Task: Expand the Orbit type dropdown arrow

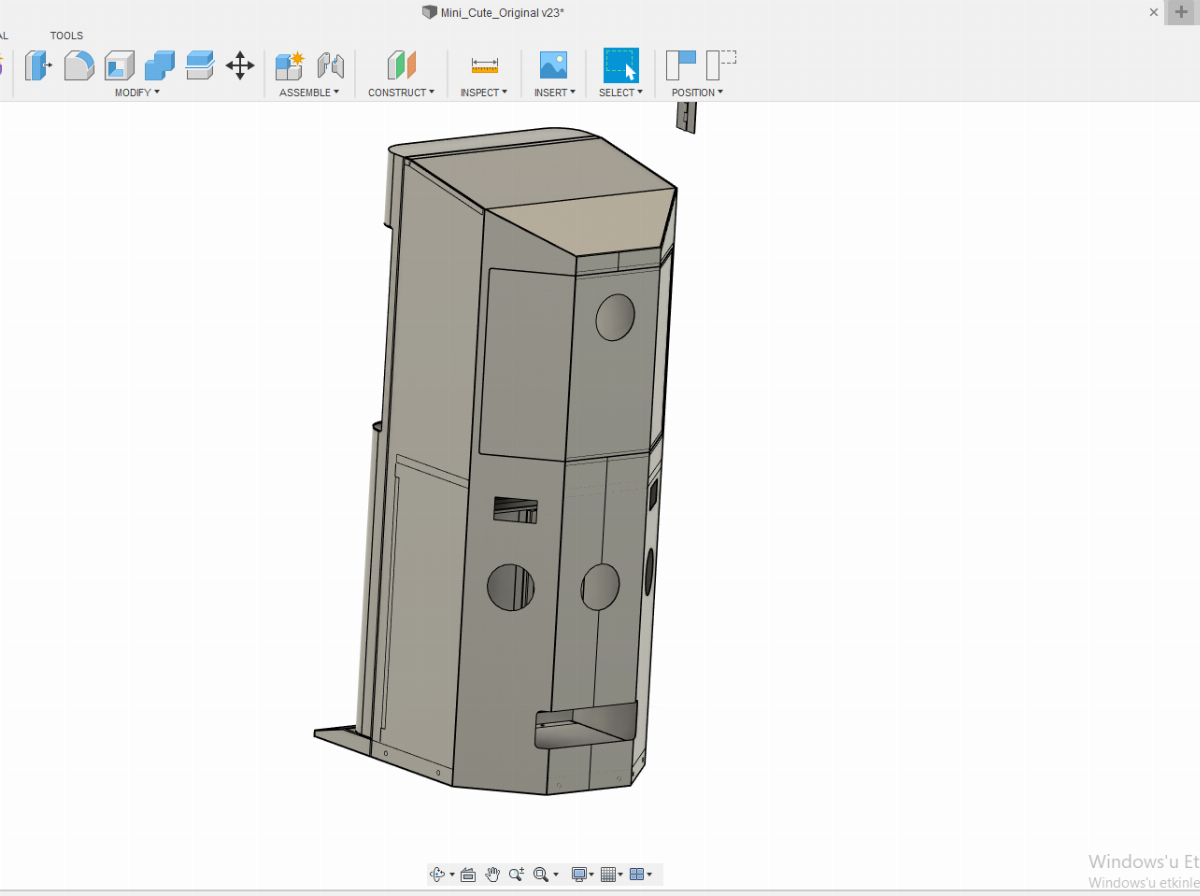Action: click(452, 874)
